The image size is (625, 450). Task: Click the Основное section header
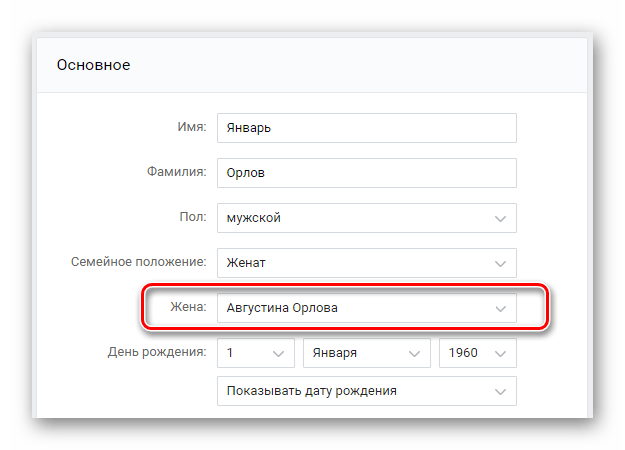coord(93,65)
